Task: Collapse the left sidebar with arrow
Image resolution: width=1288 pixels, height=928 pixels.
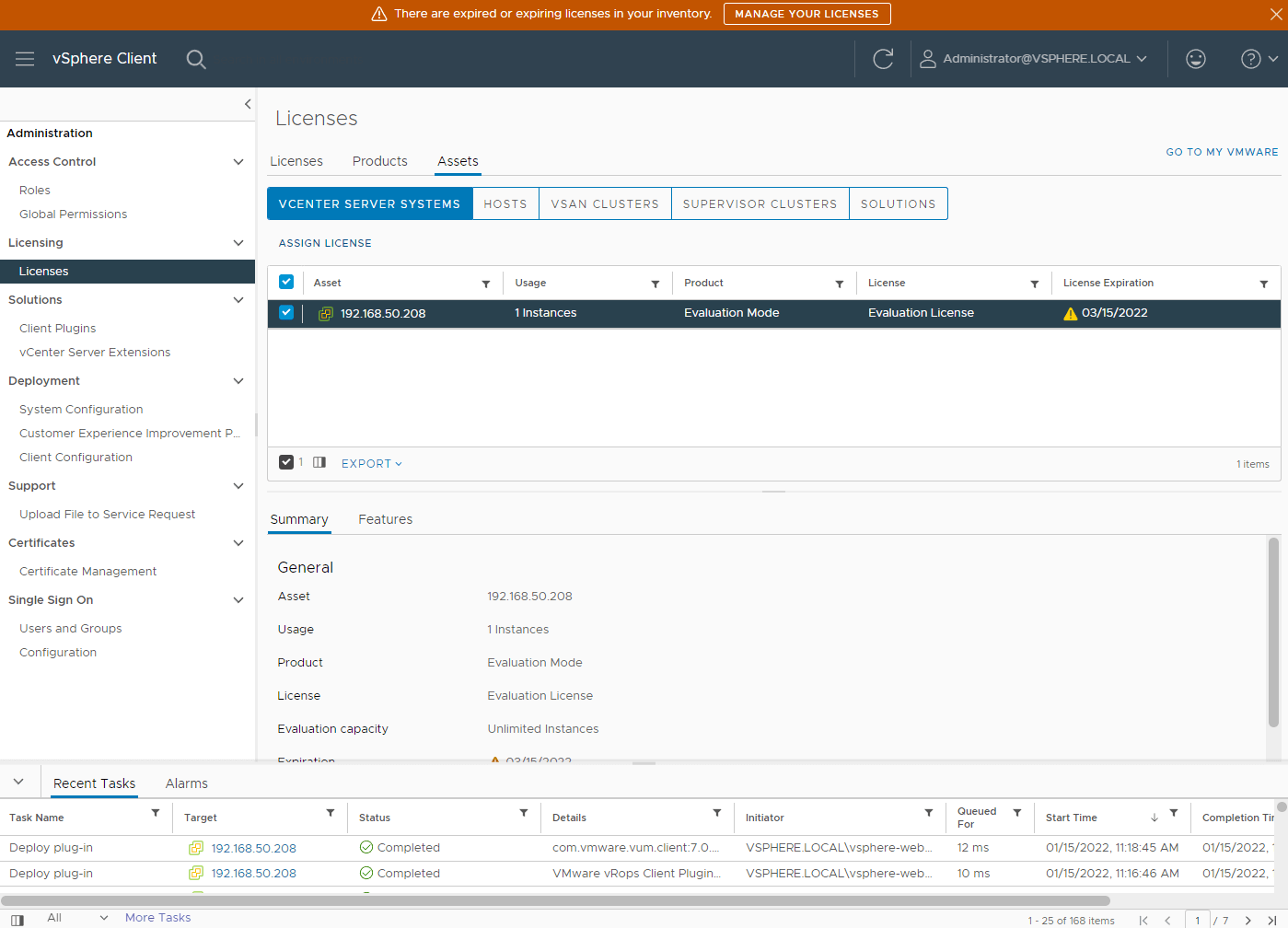Action: coord(247,104)
